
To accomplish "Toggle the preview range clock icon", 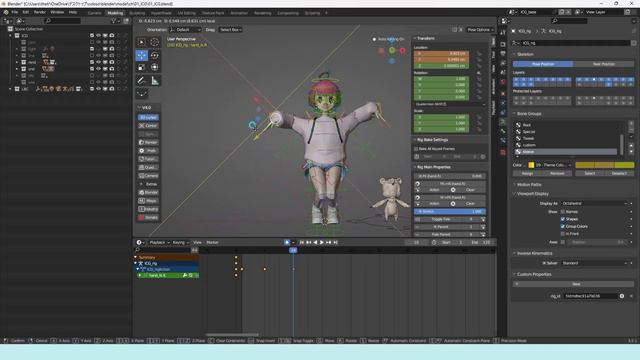I will (434, 242).
